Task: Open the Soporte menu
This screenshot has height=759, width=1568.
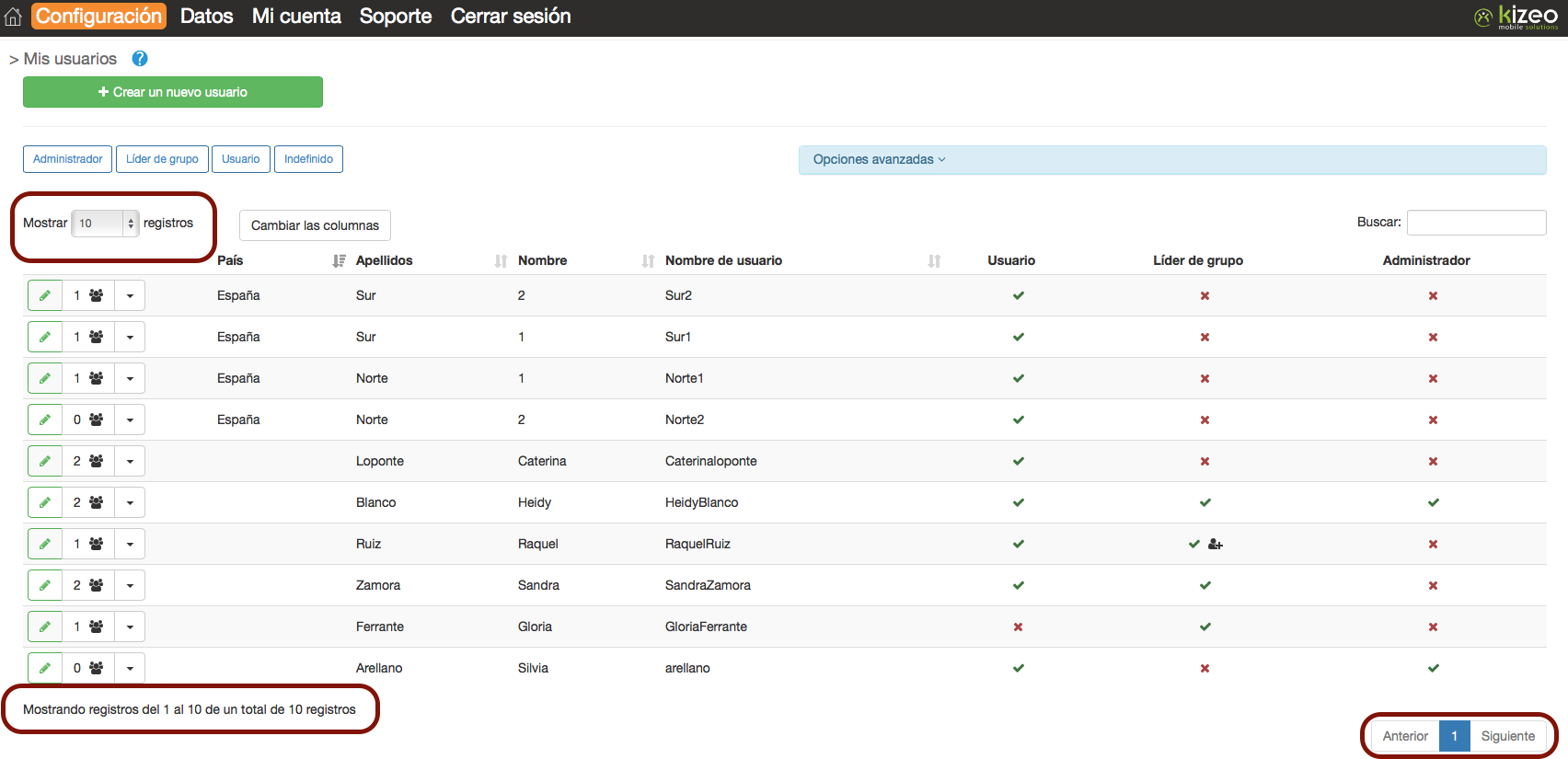Action: pyautogui.click(x=396, y=16)
